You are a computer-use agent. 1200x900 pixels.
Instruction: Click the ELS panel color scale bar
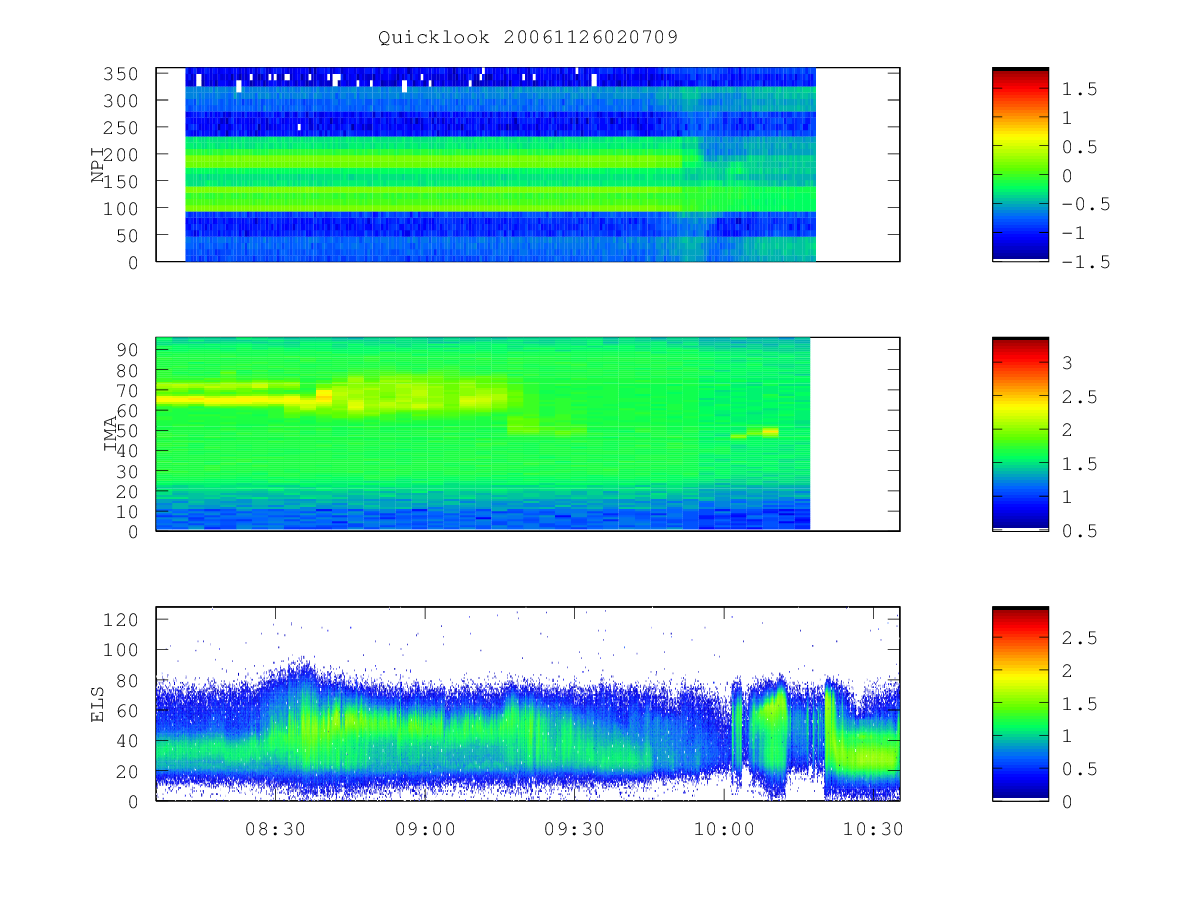[x=1020, y=704]
